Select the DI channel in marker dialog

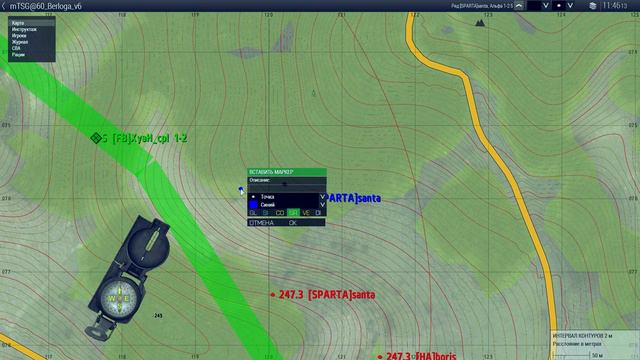click(319, 213)
